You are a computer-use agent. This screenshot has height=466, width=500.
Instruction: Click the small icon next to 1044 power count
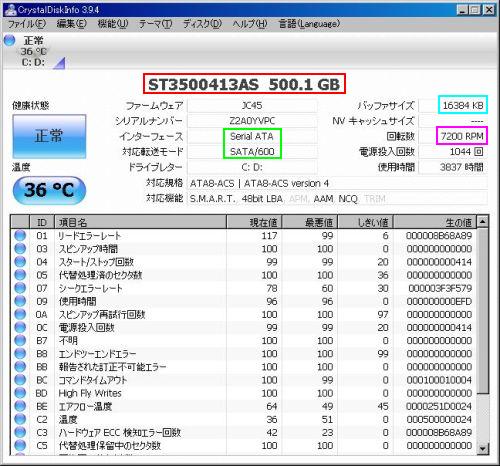click(x=479, y=152)
